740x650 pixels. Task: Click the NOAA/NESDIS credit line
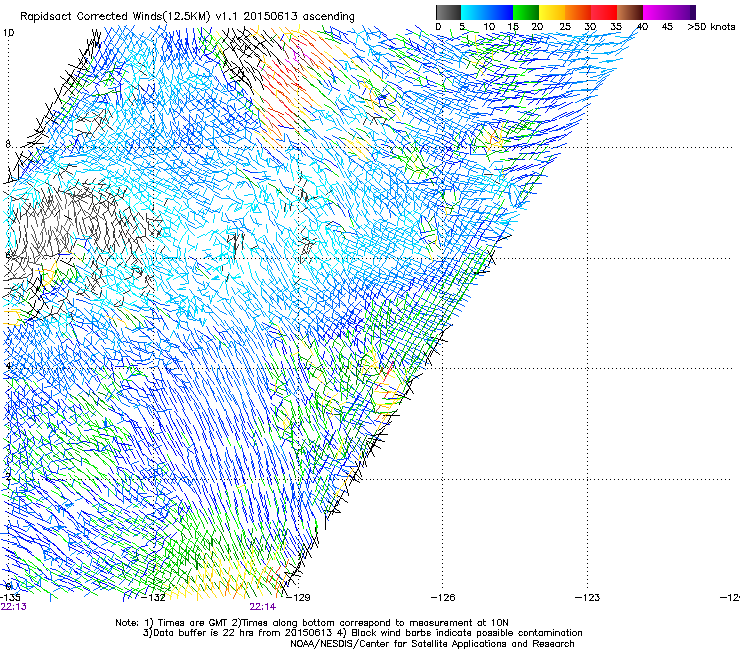(x=432, y=644)
